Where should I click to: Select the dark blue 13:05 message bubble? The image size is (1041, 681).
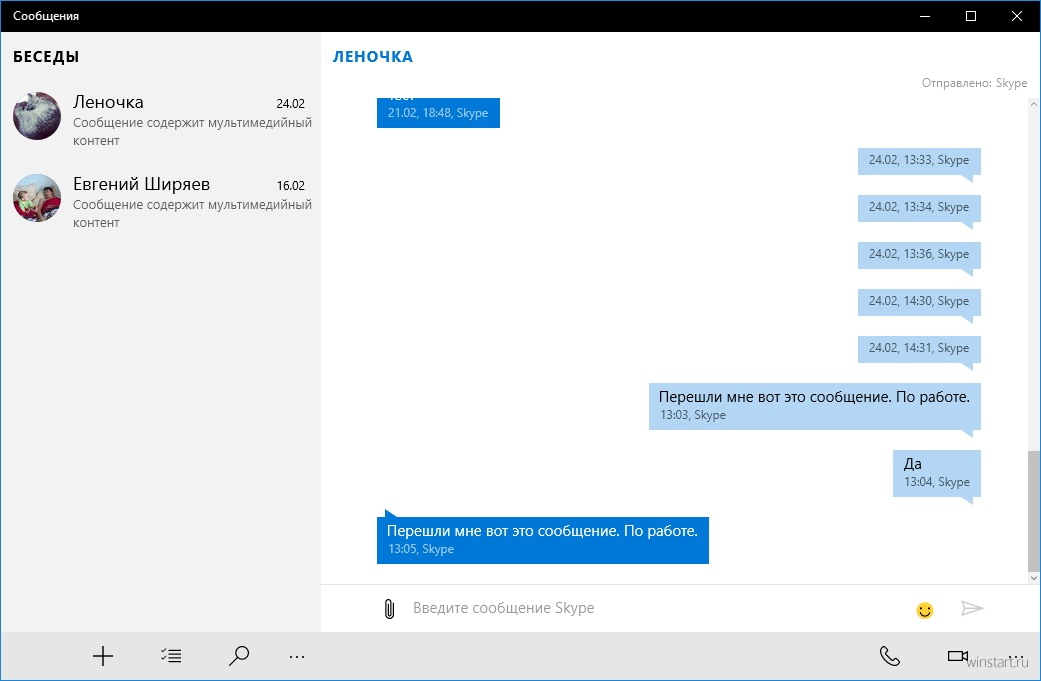click(542, 539)
